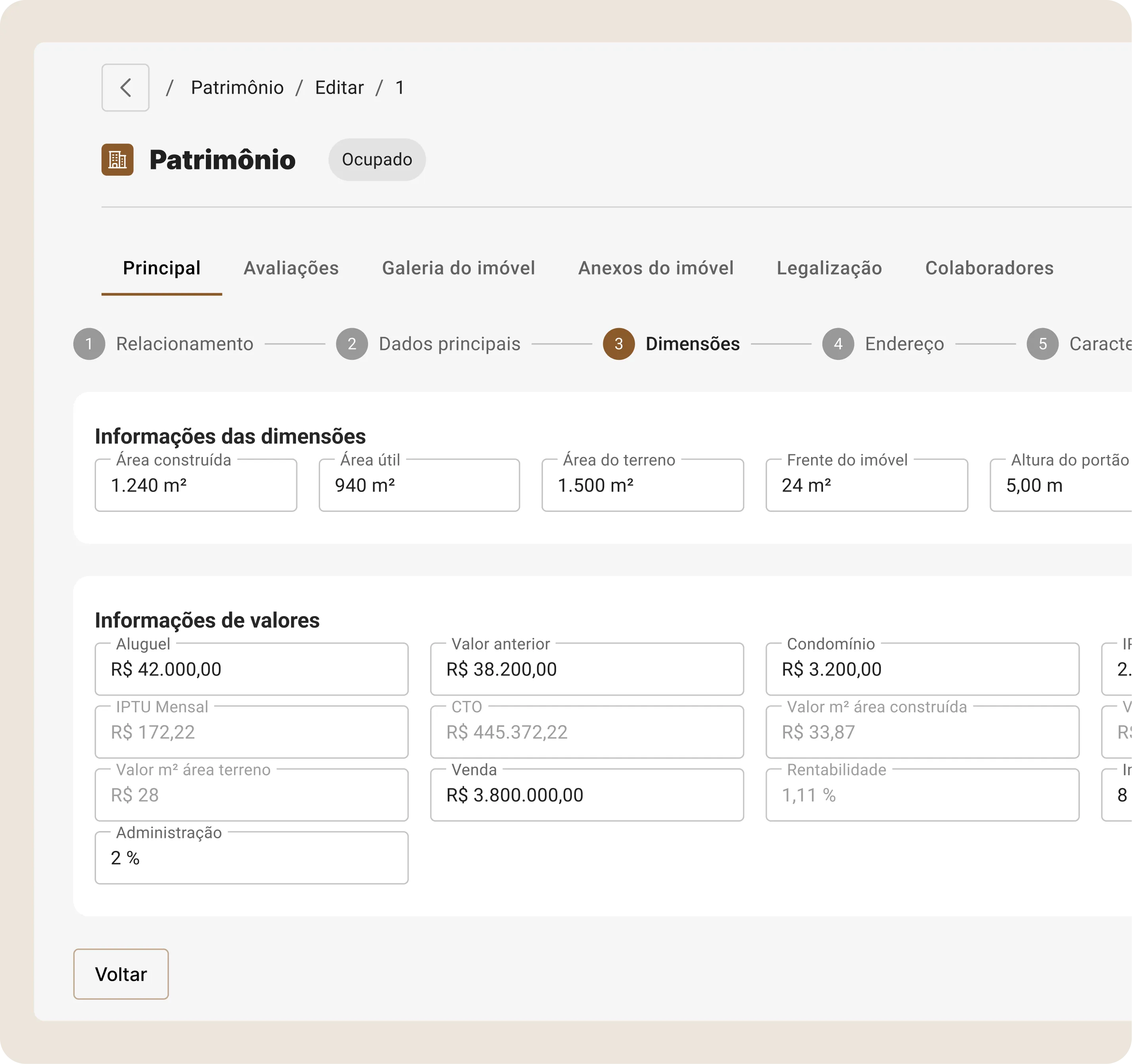The height and width of the screenshot is (1064, 1132).
Task: Select step 2 Dados principais
Action: click(x=449, y=344)
